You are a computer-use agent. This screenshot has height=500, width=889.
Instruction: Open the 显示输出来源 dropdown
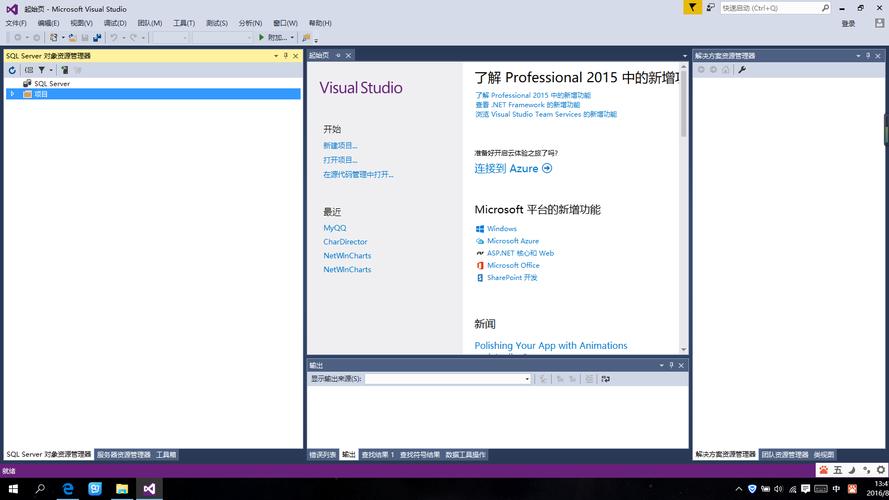point(527,379)
